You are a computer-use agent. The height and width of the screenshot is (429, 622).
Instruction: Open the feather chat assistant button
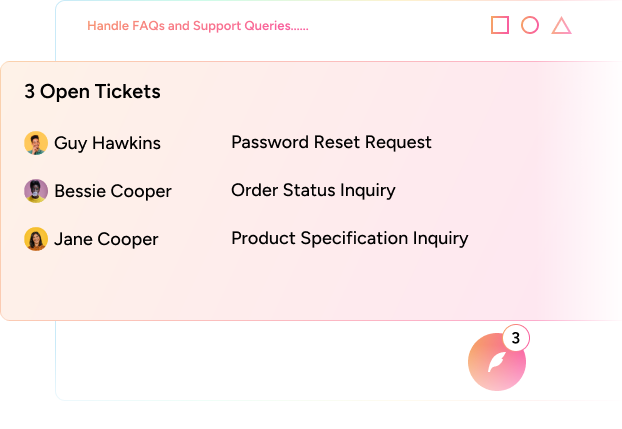(x=496, y=363)
